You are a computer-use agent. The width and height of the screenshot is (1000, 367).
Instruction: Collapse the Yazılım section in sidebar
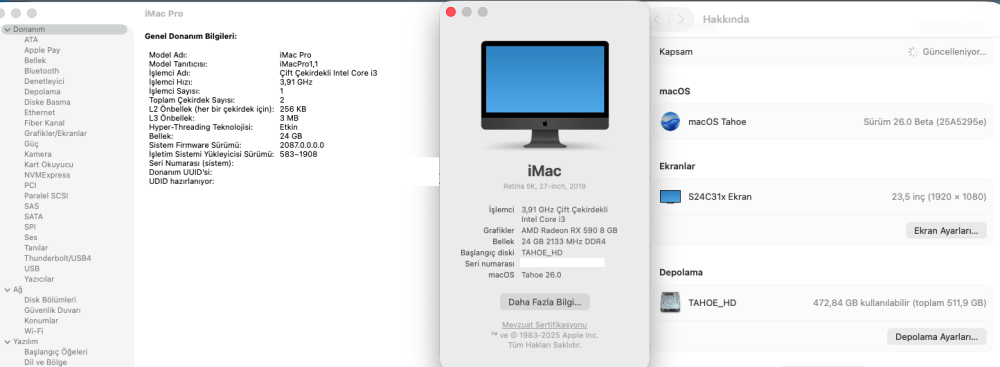click(x=6, y=341)
